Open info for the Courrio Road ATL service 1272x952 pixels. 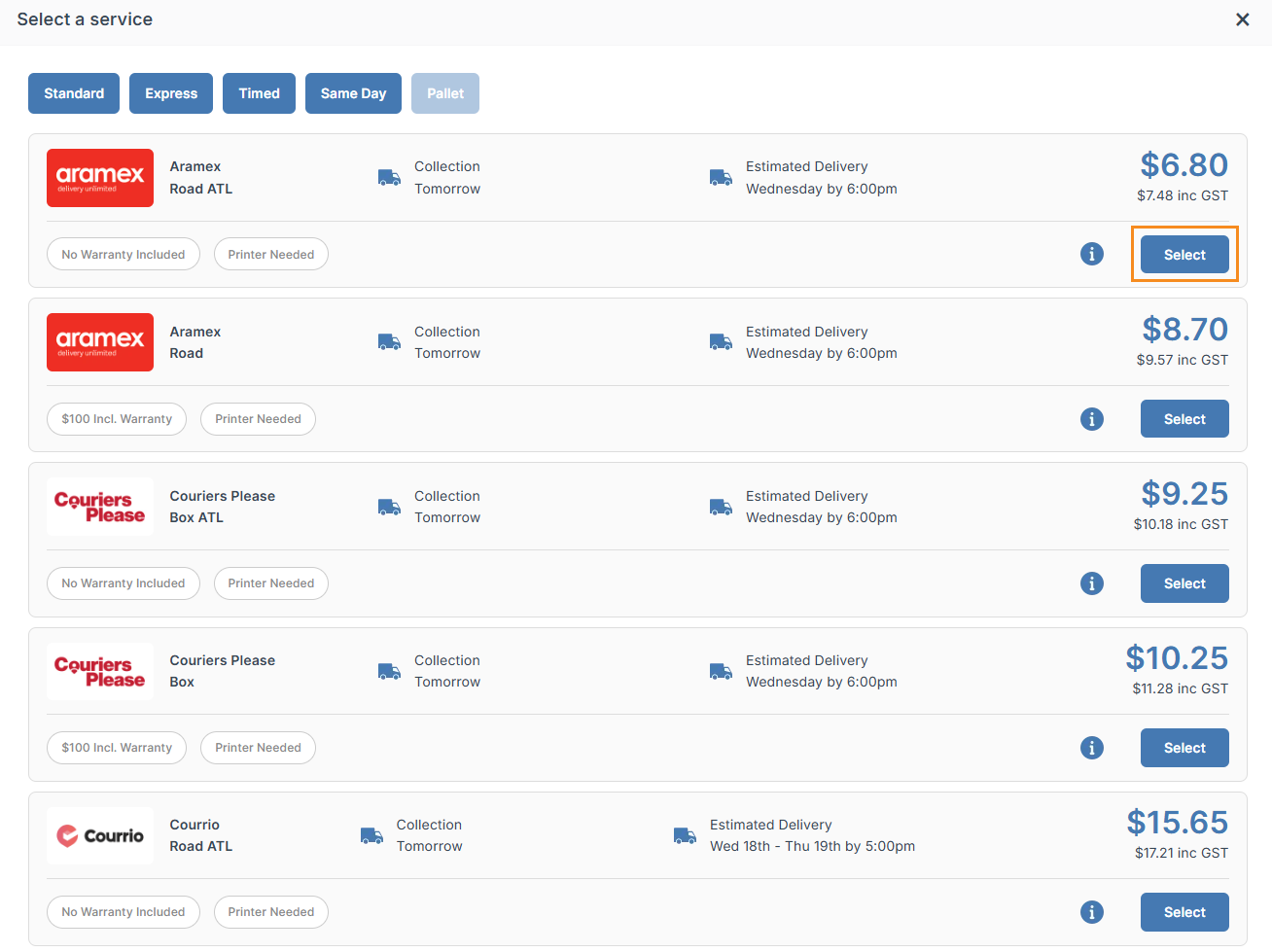click(x=1092, y=912)
